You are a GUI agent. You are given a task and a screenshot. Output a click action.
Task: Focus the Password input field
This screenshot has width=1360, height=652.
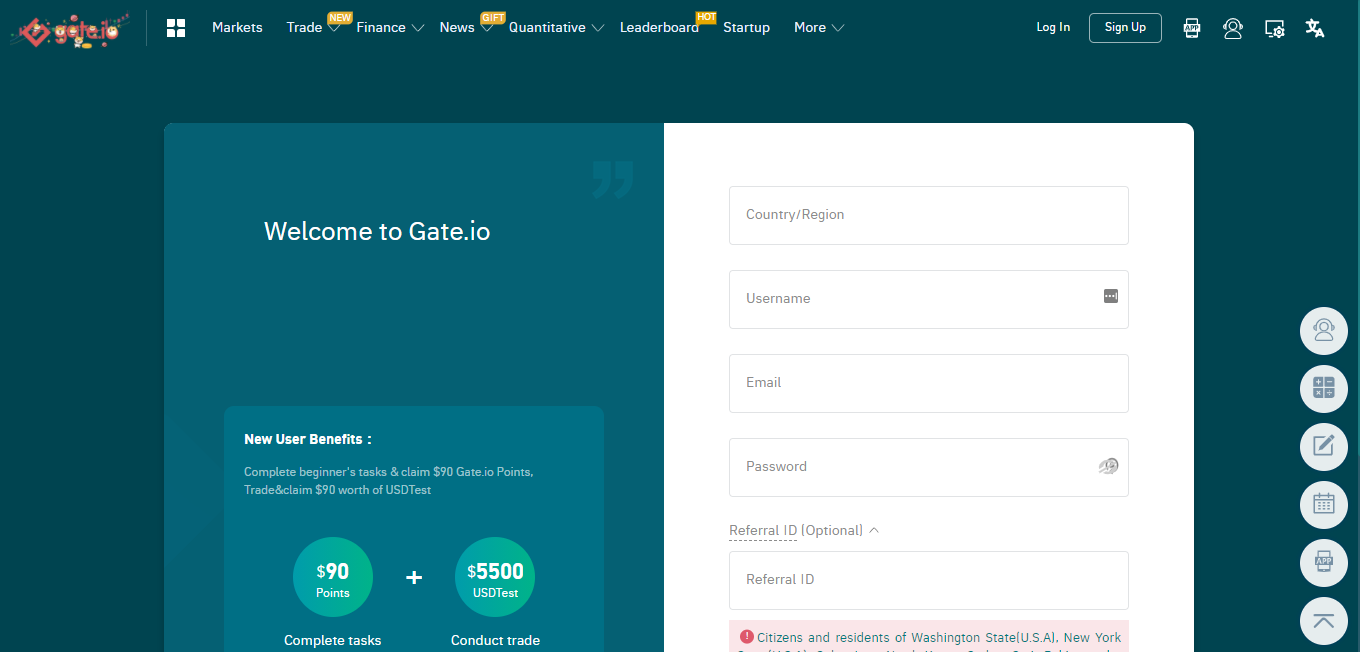point(928,467)
